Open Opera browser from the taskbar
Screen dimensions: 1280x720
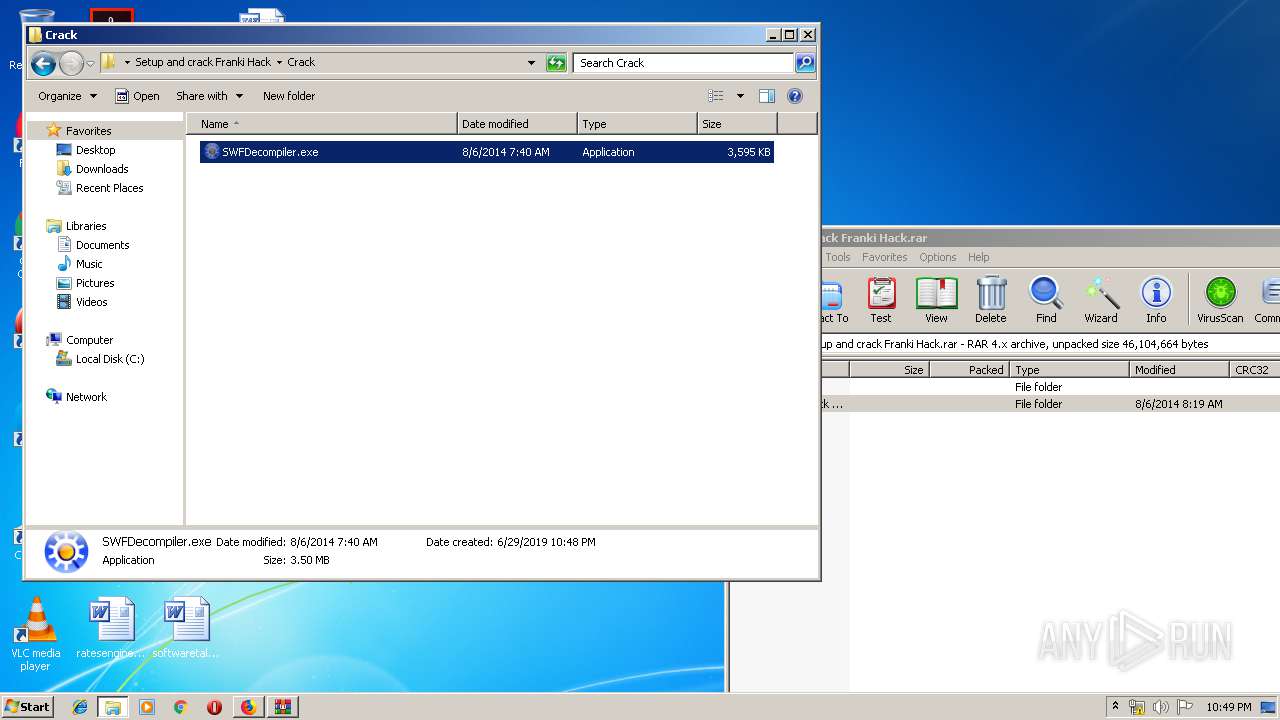(x=214, y=707)
